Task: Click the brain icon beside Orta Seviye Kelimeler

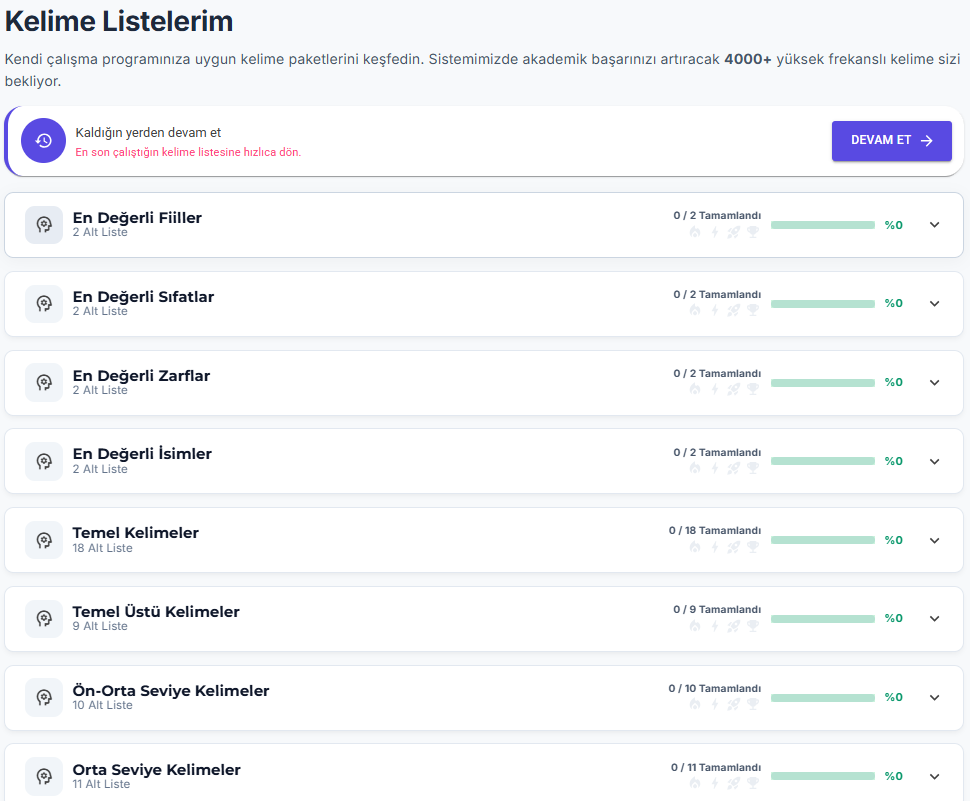Action: [44, 776]
